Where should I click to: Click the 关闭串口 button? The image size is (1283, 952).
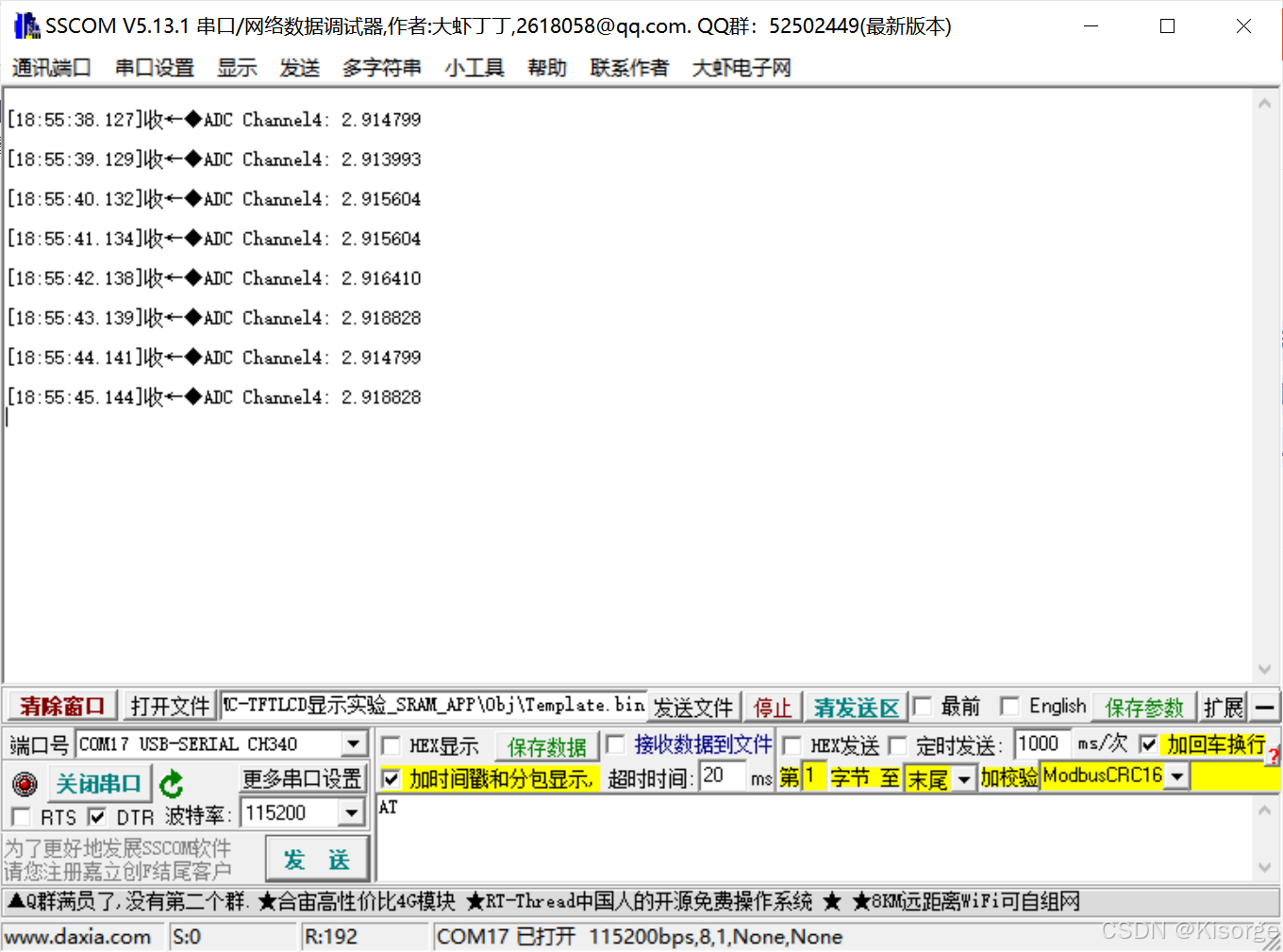(x=98, y=783)
